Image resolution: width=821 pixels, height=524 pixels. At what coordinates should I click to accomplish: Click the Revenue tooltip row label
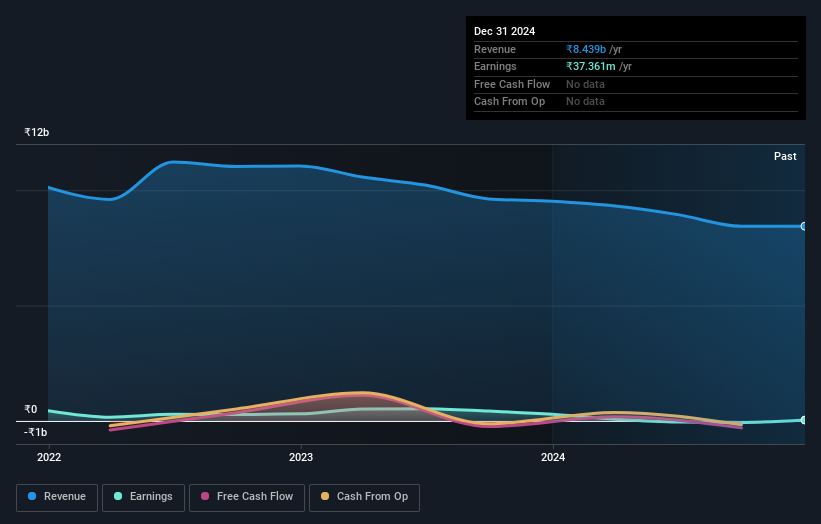(x=495, y=49)
